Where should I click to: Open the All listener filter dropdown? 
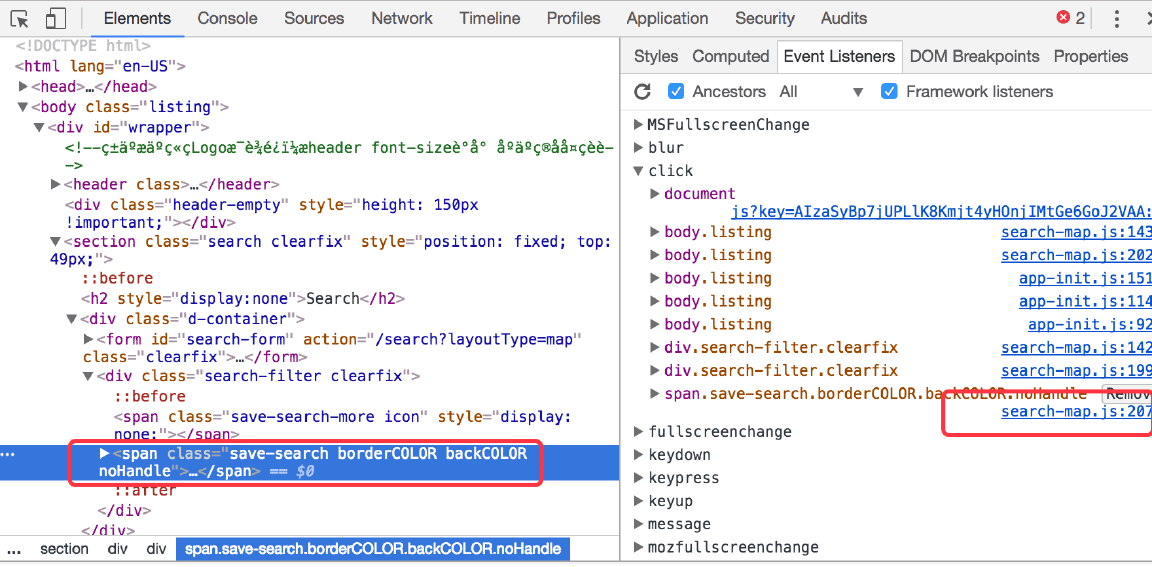821,92
